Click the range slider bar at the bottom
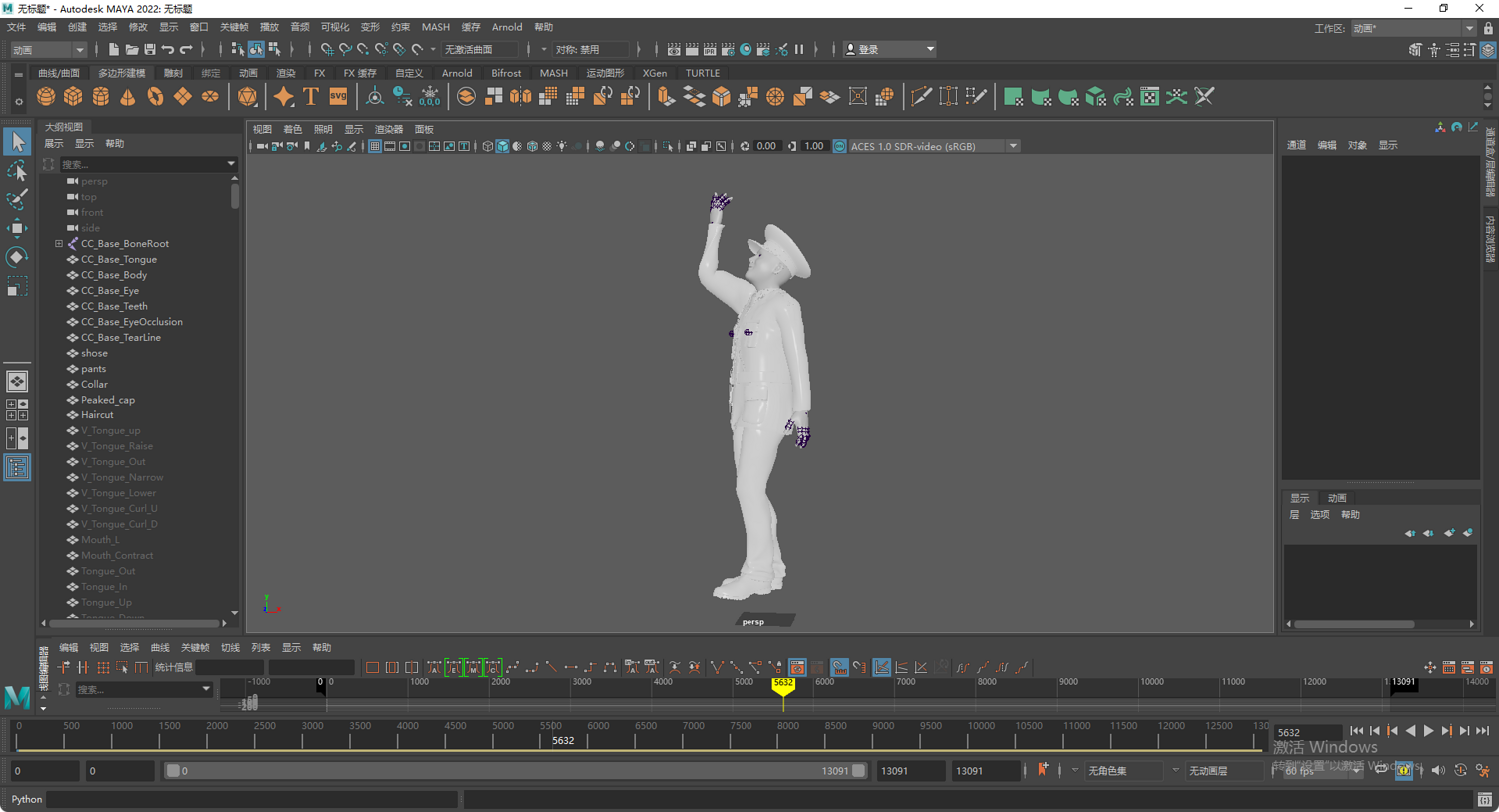The height and width of the screenshot is (812, 1499). [515, 771]
